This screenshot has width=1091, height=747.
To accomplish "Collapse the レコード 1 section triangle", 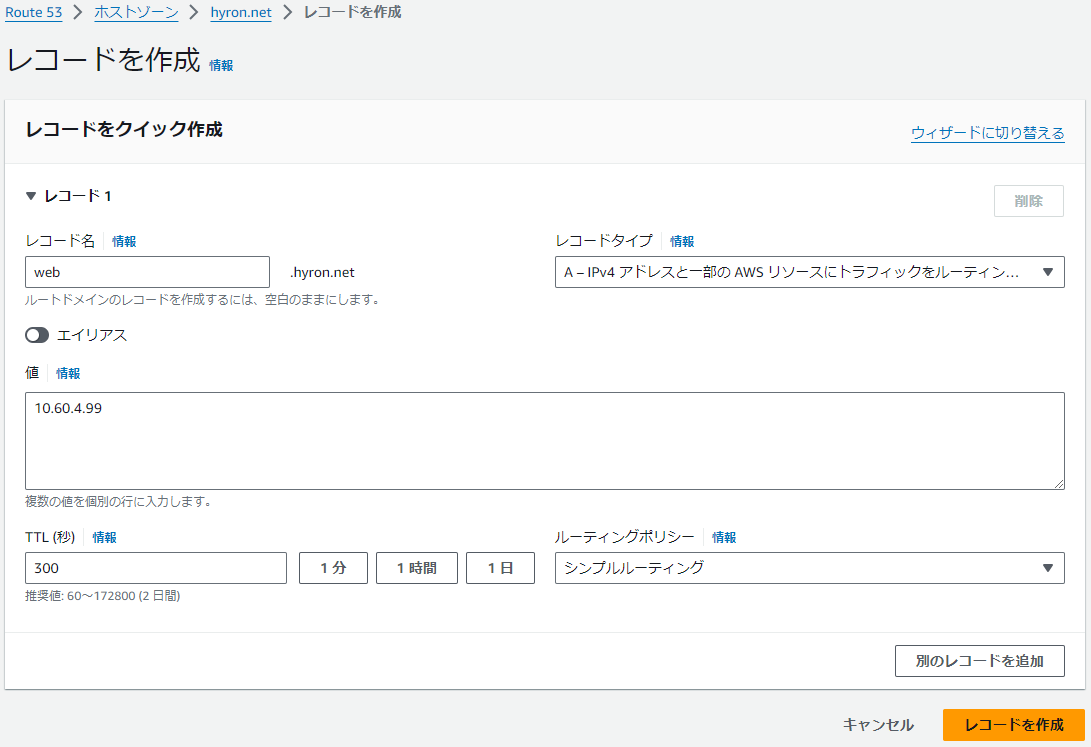I will pos(31,196).
